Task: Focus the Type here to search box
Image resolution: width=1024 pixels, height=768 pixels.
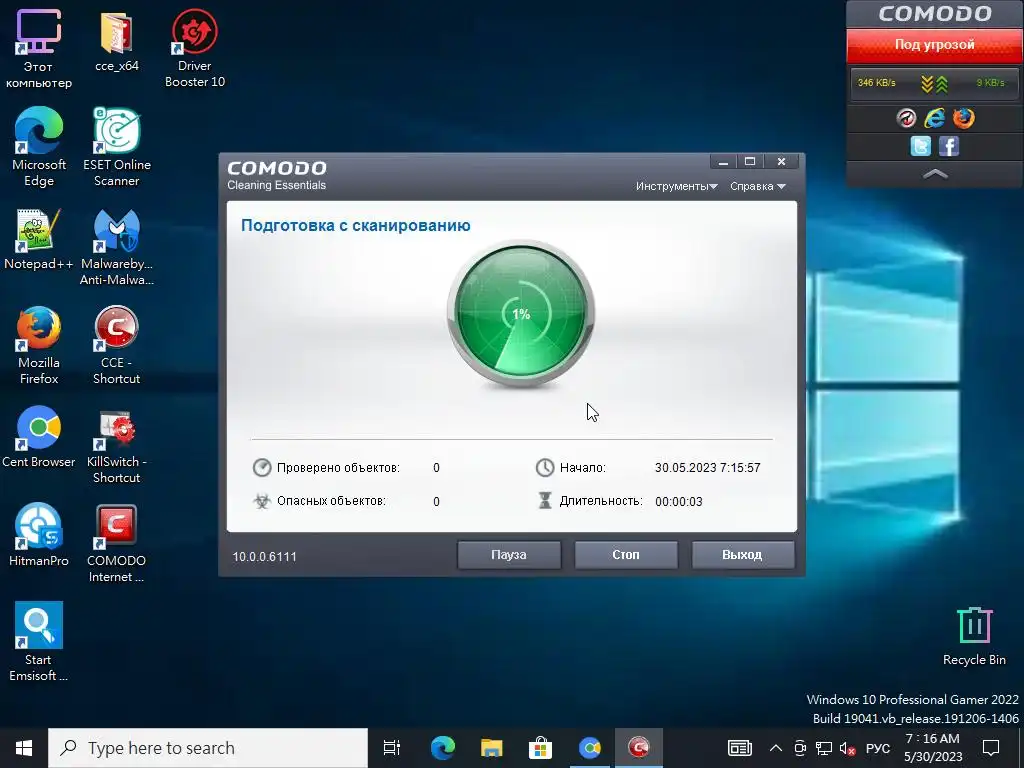Action: (x=208, y=748)
